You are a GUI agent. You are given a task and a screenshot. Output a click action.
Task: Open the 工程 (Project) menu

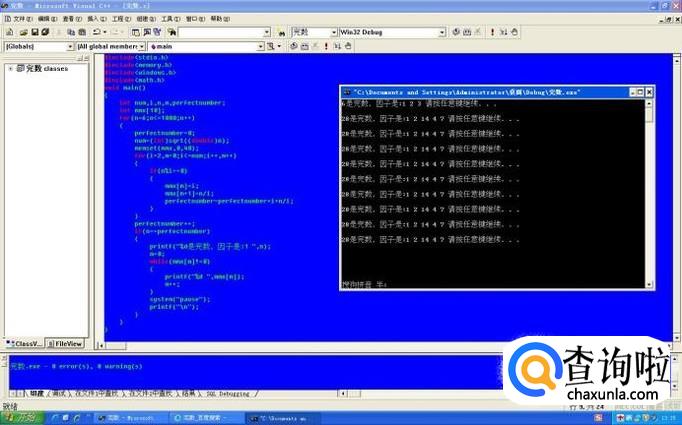pos(121,19)
